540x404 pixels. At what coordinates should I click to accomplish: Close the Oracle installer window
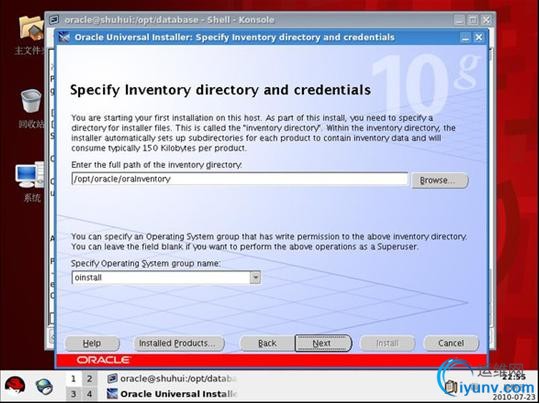(479, 37)
